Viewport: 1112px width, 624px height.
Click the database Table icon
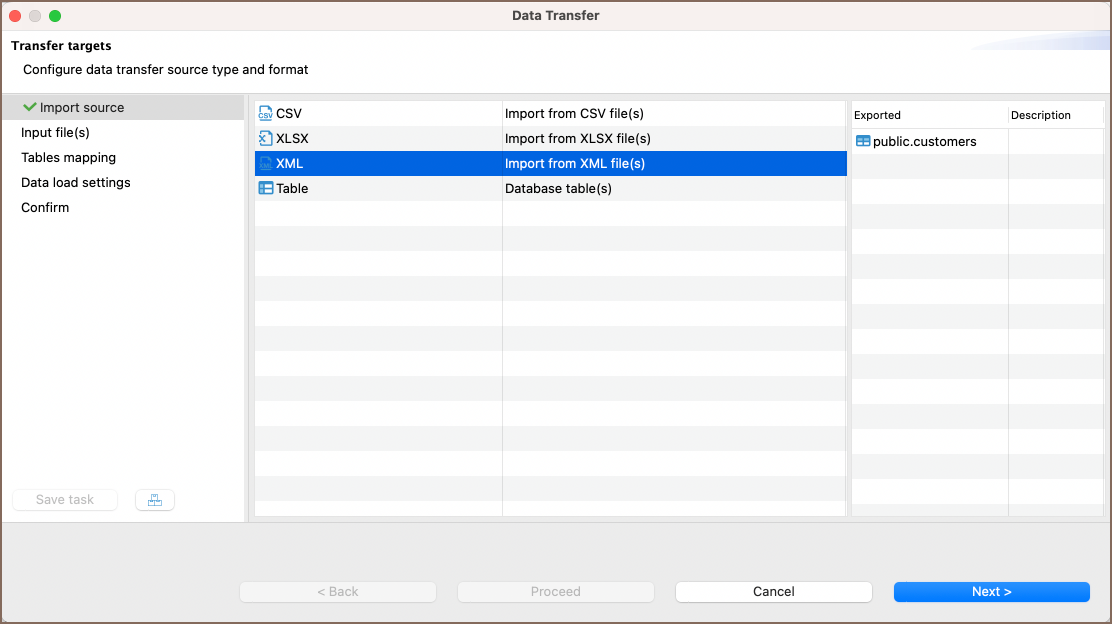[x=265, y=189]
